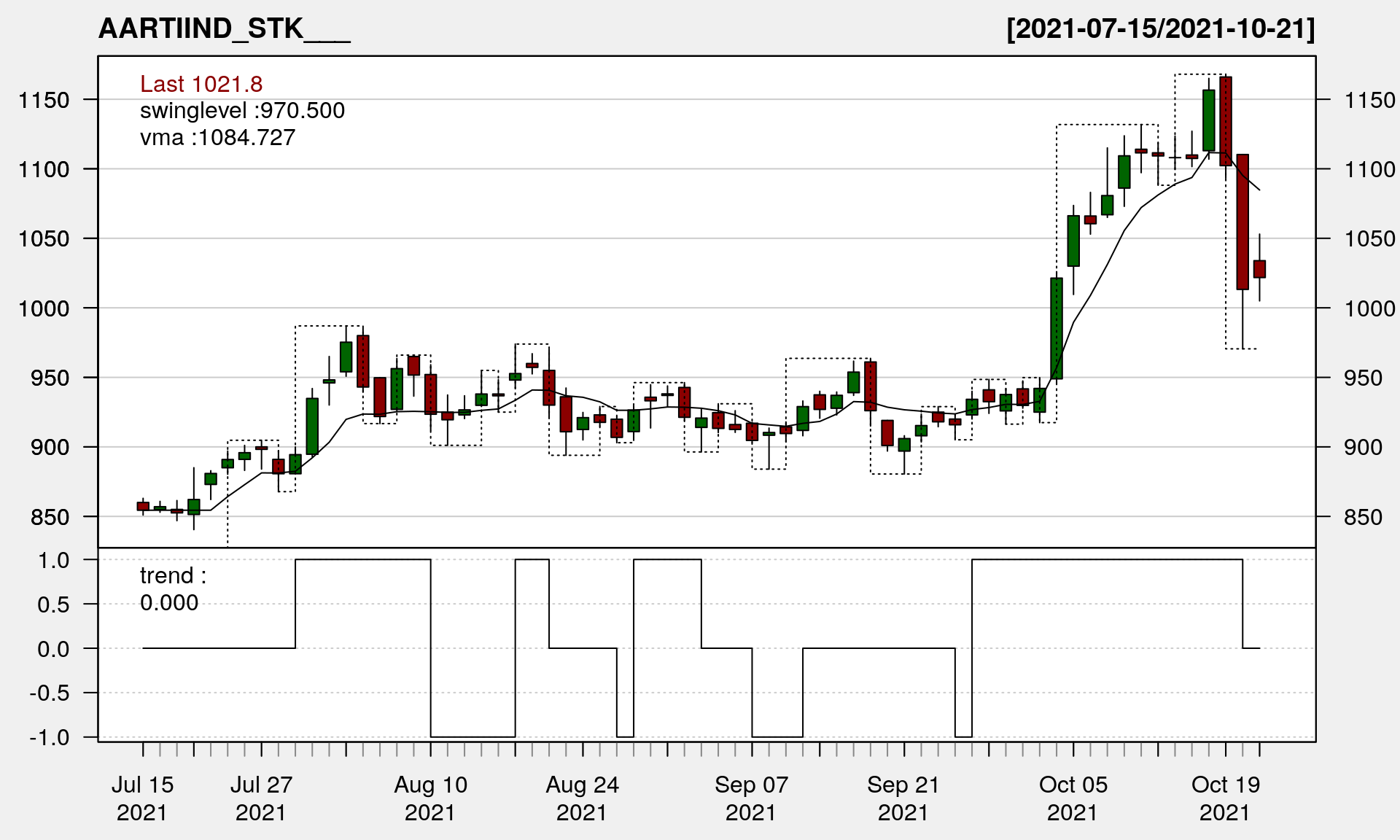The width and height of the screenshot is (1400, 840).
Task: Click the AARTIIND_STK chart title
Action: point(224,29)
